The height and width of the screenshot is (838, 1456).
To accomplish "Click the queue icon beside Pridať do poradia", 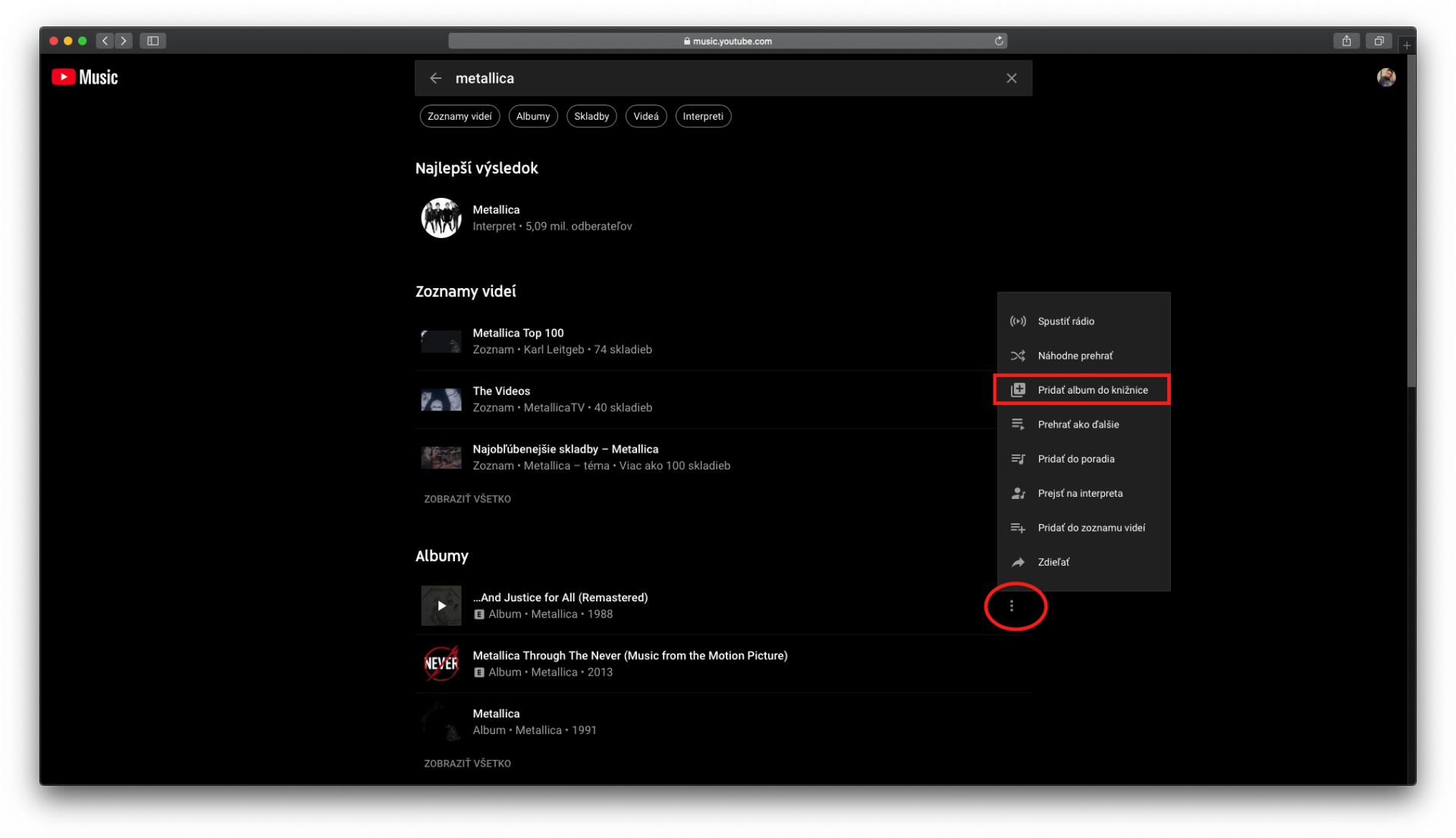I will [x=1018, y=459].
